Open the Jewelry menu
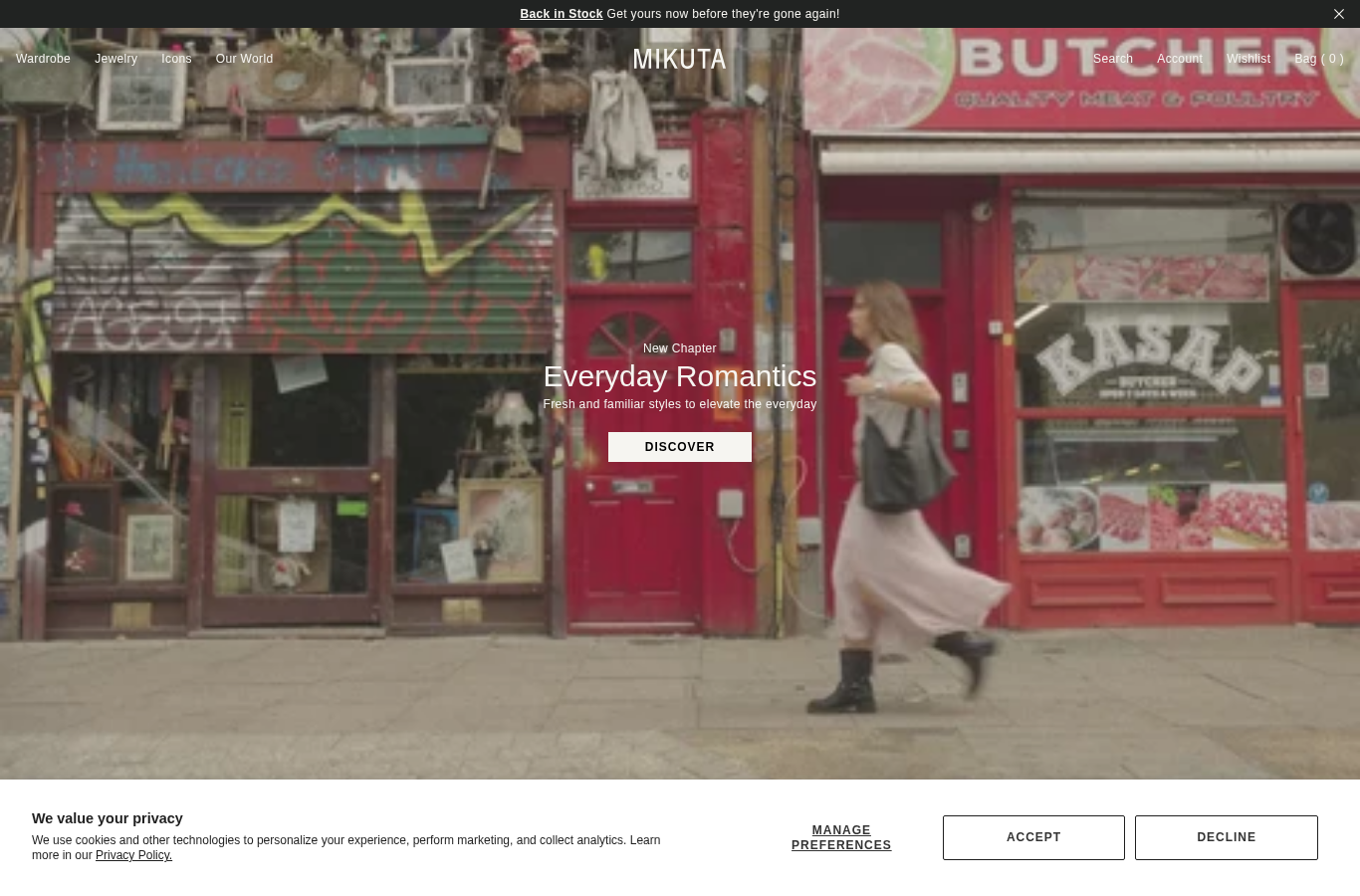Image resolution: width=1360 pixels, height=896 pixels. [115, 59]
